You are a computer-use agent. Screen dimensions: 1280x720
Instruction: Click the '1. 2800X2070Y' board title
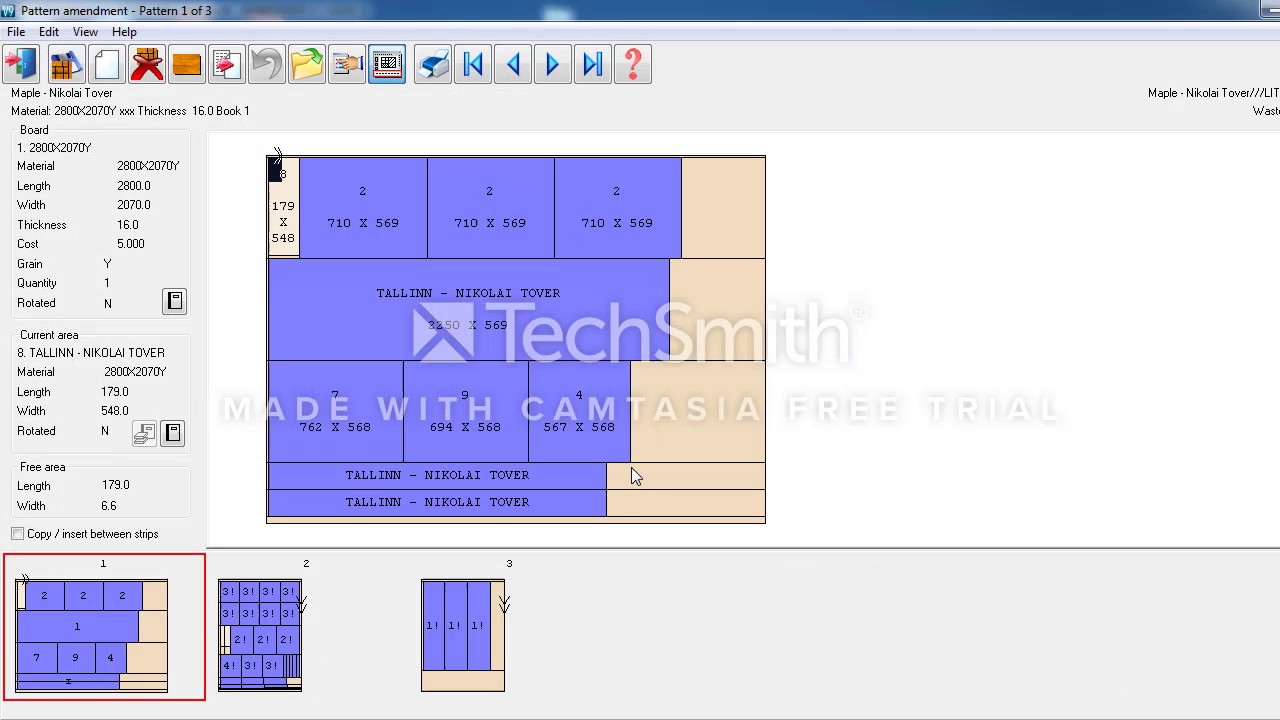pyautogui.click(x=54, y=148)
